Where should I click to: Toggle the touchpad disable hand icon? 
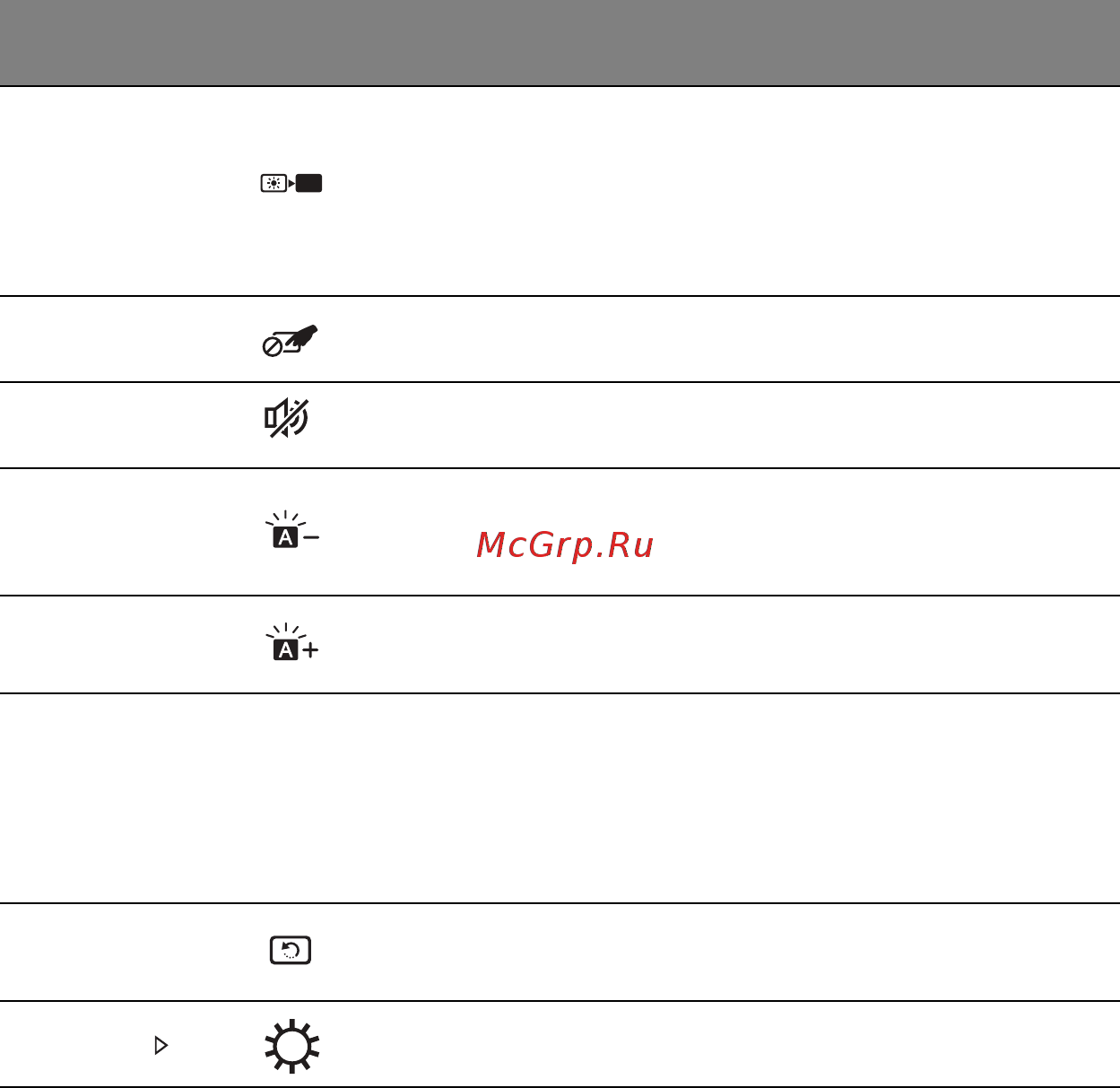290,341
